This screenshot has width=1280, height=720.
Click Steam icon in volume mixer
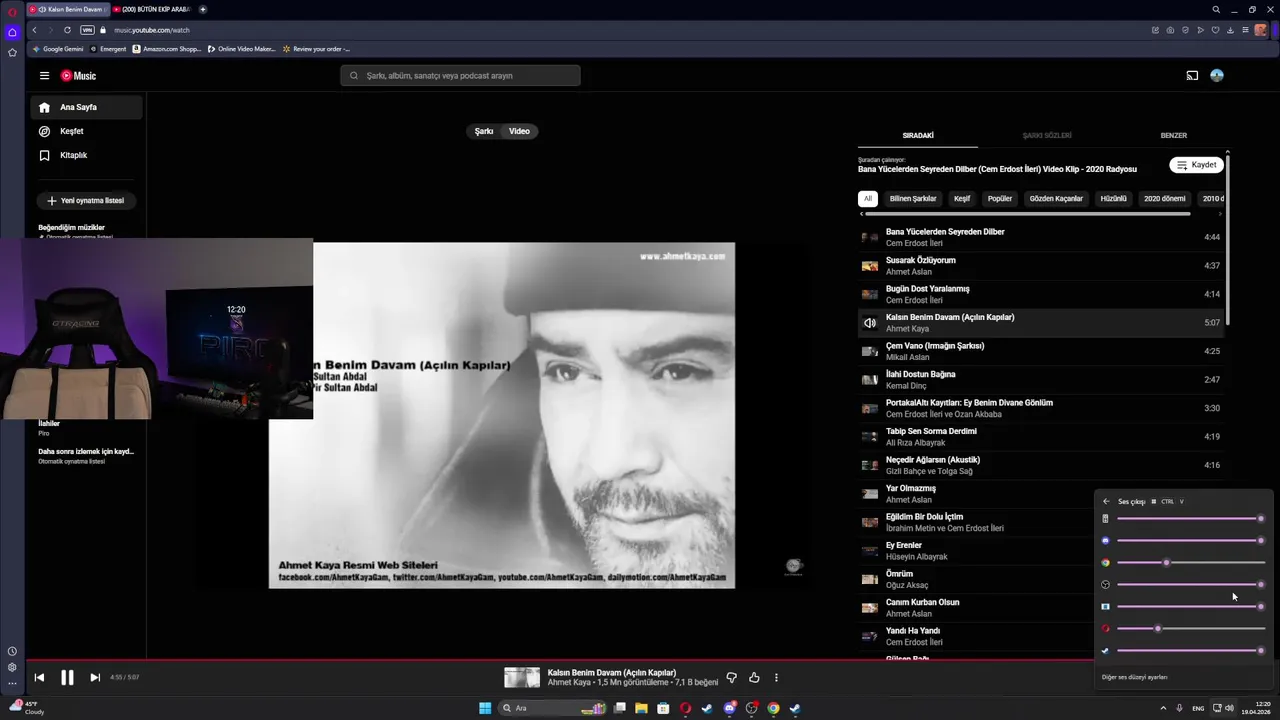pyautogui.click(x=1105, y=650)
